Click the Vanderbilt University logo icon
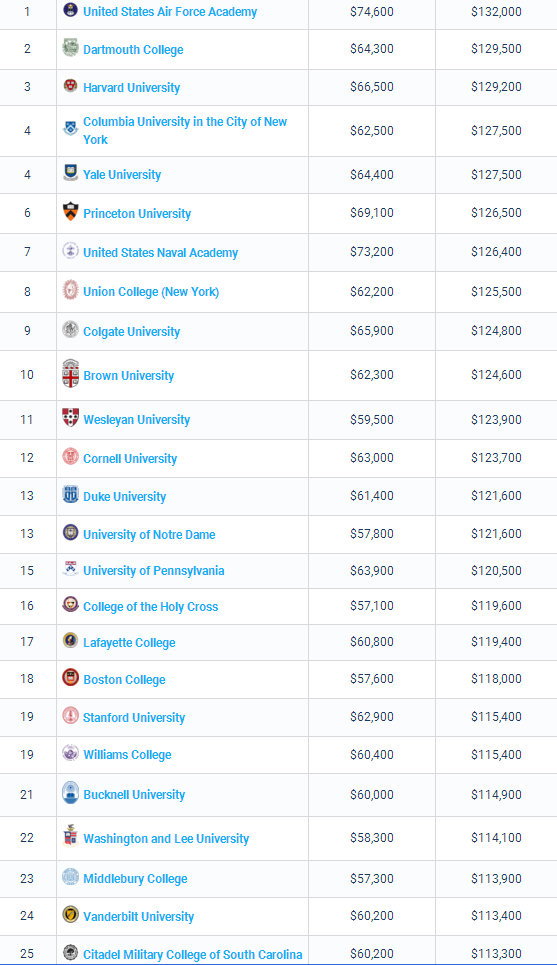Screen dimensions: 557x965 pos(71,915)
